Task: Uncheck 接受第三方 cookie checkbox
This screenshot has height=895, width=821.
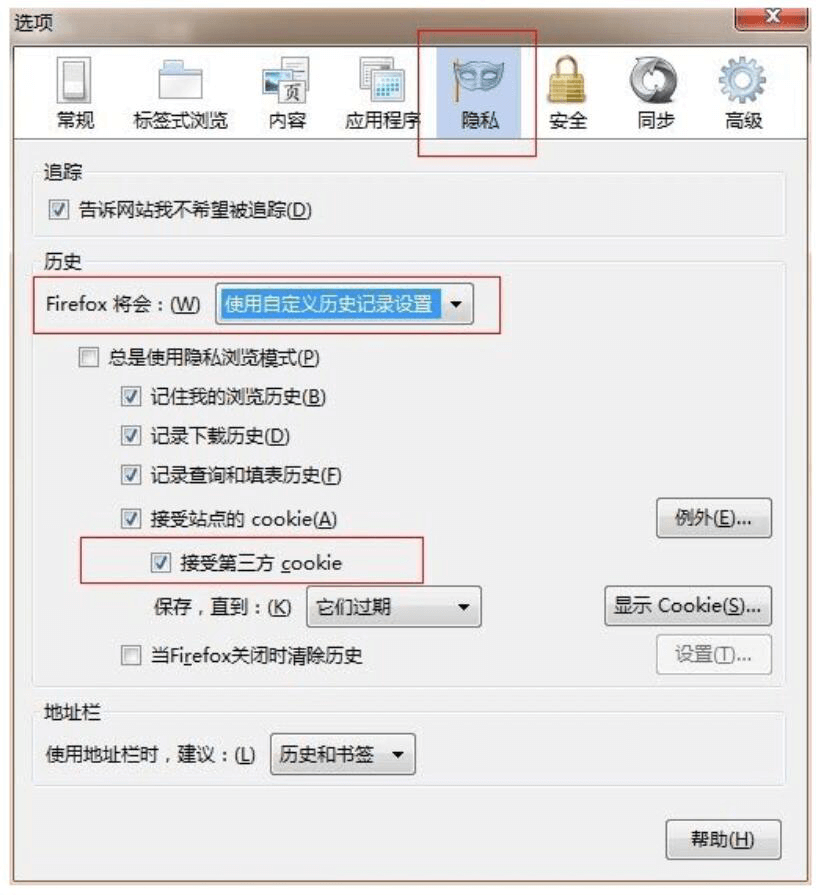Action: (160, 563)
